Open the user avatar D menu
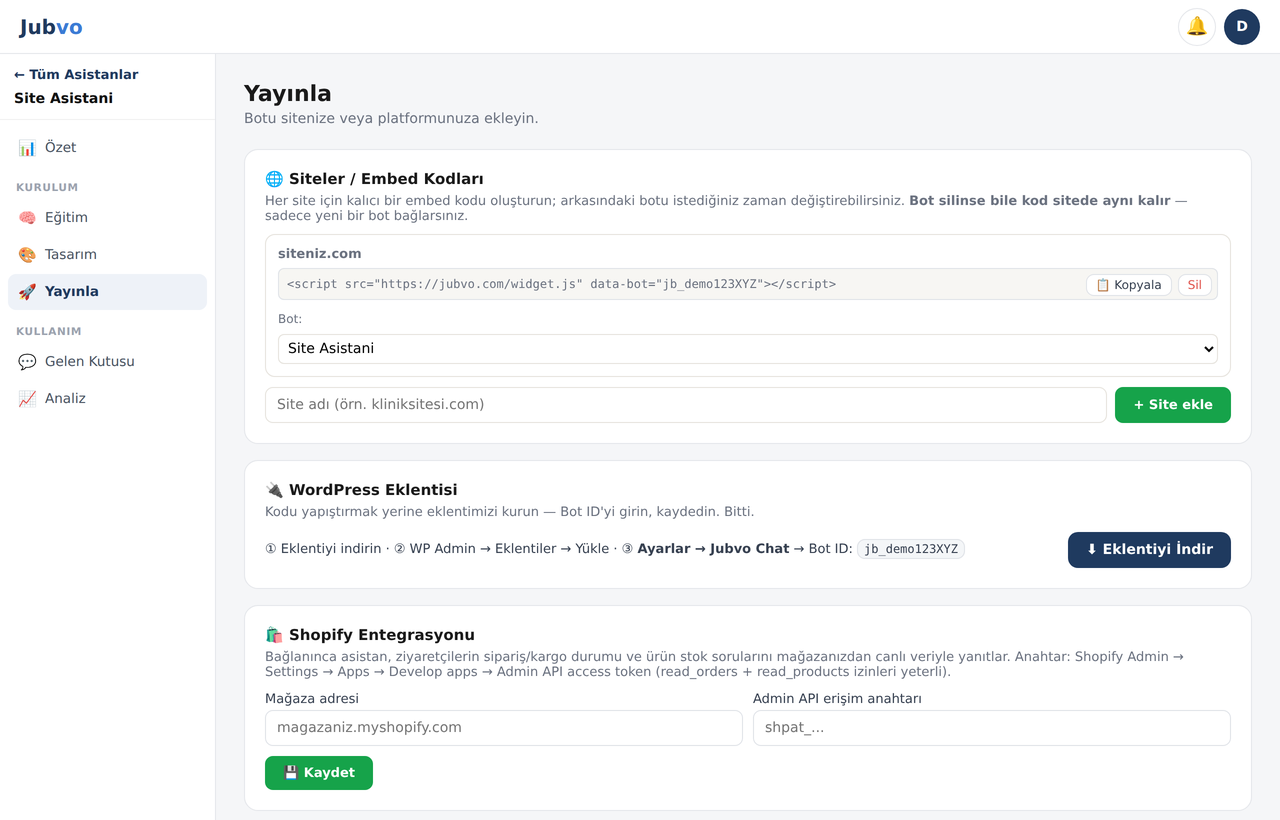 click(1242, 27)
